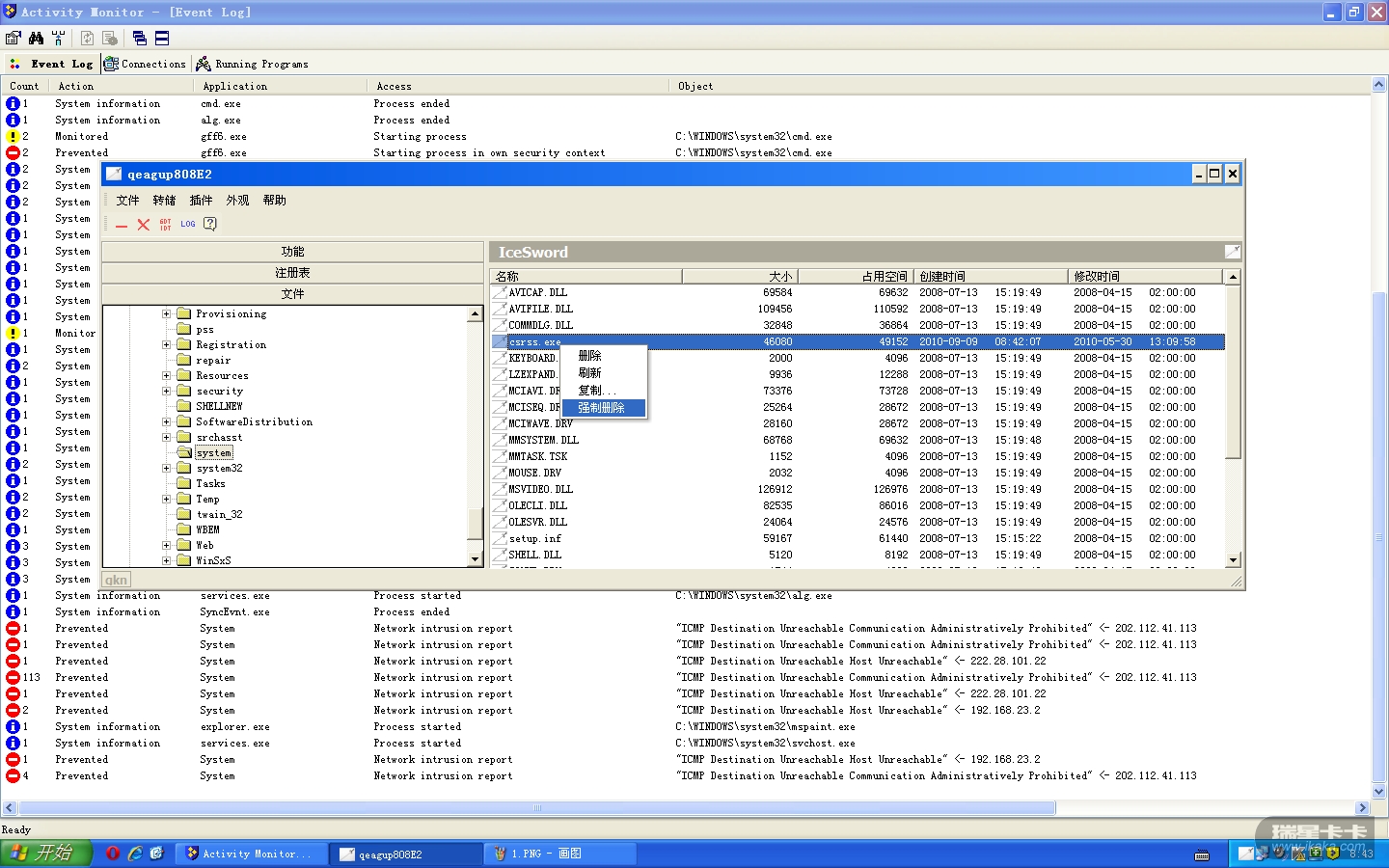Viewport: 1389px width, 868px height.
Task: Switch to the Connections tab
Action: coord(146,64)
